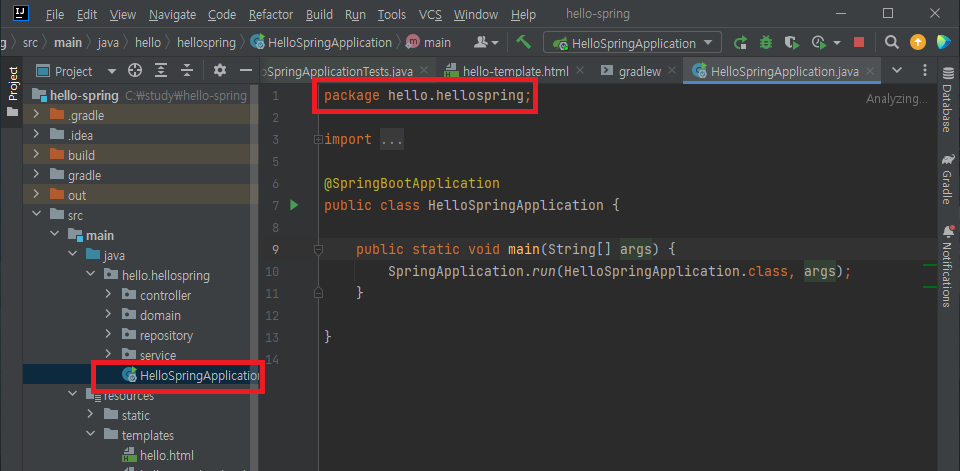Open the Refactor menu
This screenshot has height=471, width=960.
(271, 14)
